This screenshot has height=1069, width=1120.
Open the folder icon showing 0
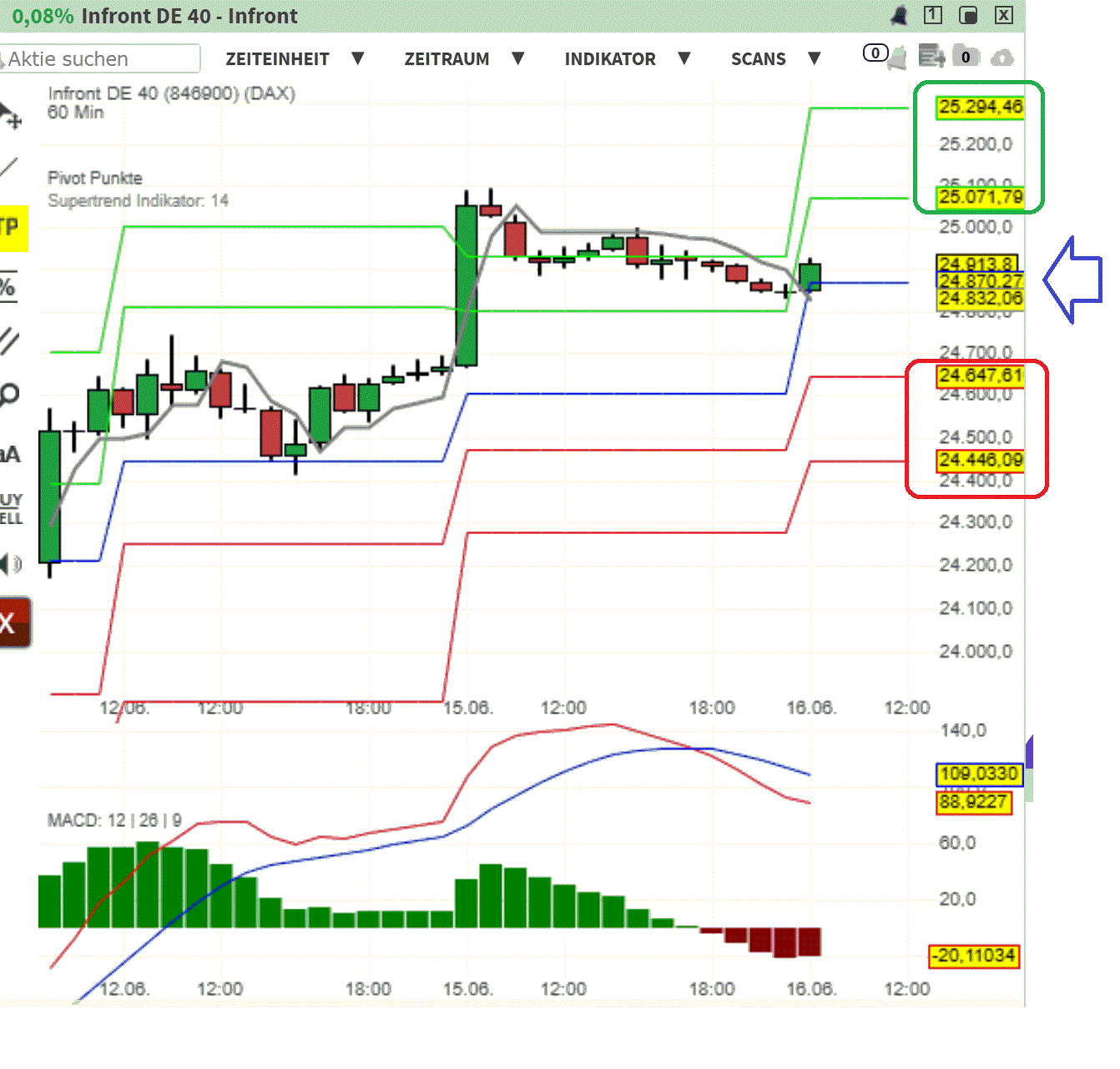coord(966,56)
